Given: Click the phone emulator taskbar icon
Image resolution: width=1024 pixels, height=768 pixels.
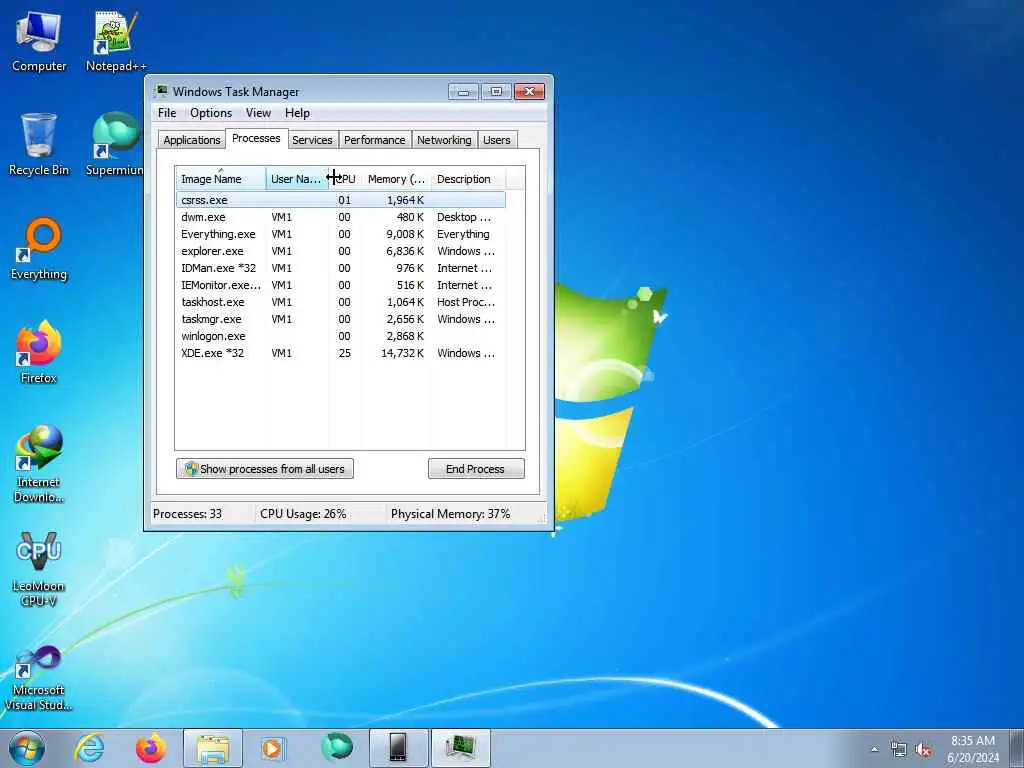Looking at the screenshot, I should click(x=398, y=748).
